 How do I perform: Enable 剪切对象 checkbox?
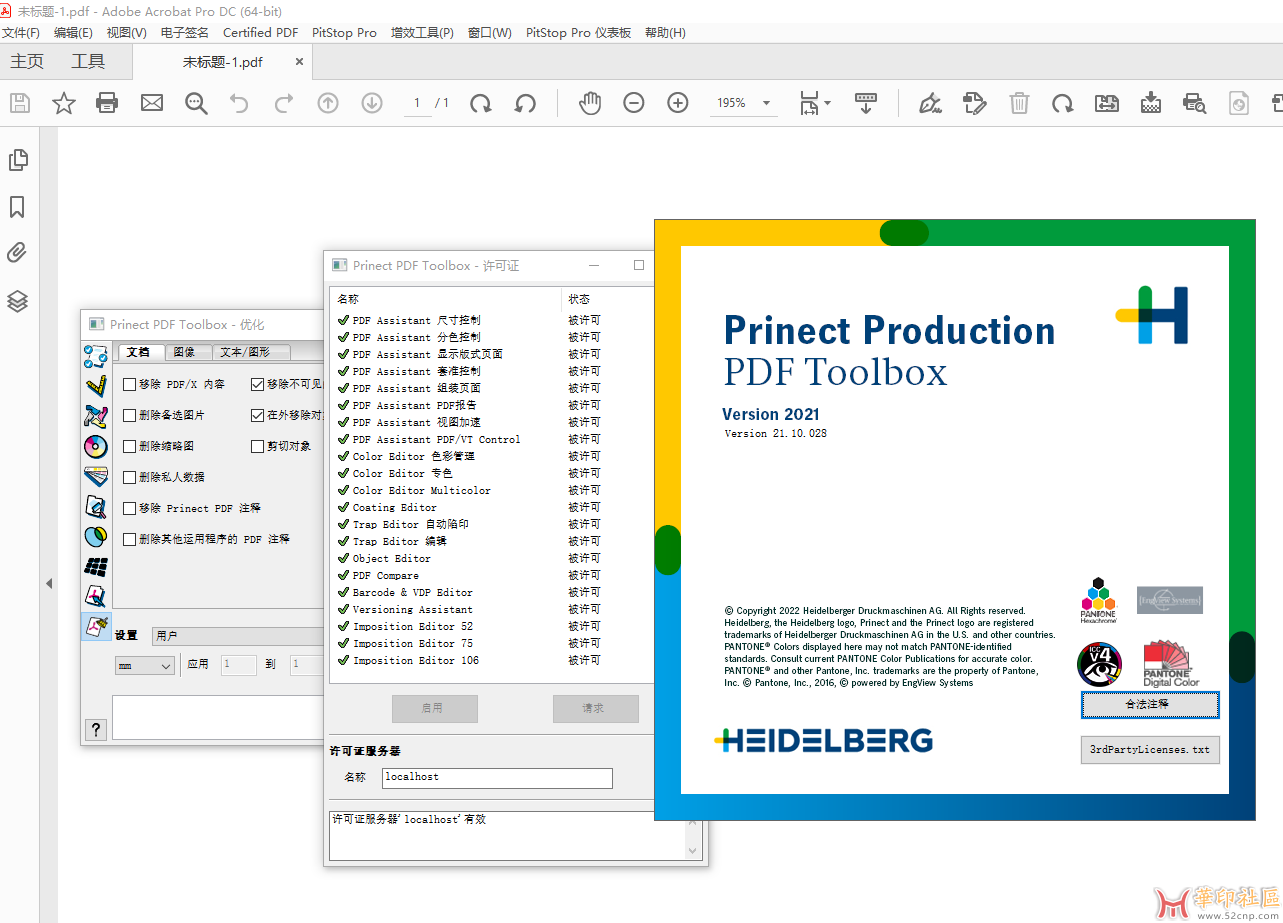(x=258, y=446)
